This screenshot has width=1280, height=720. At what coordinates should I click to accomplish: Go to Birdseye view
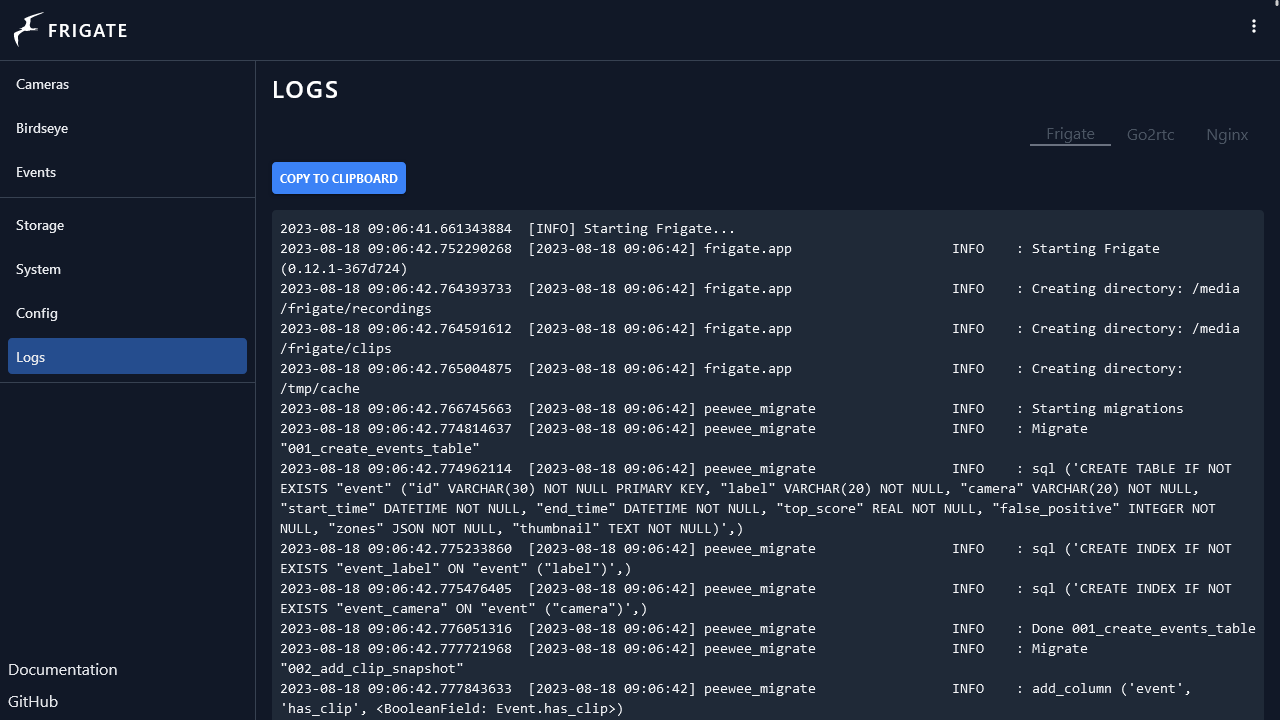(42, 128)
